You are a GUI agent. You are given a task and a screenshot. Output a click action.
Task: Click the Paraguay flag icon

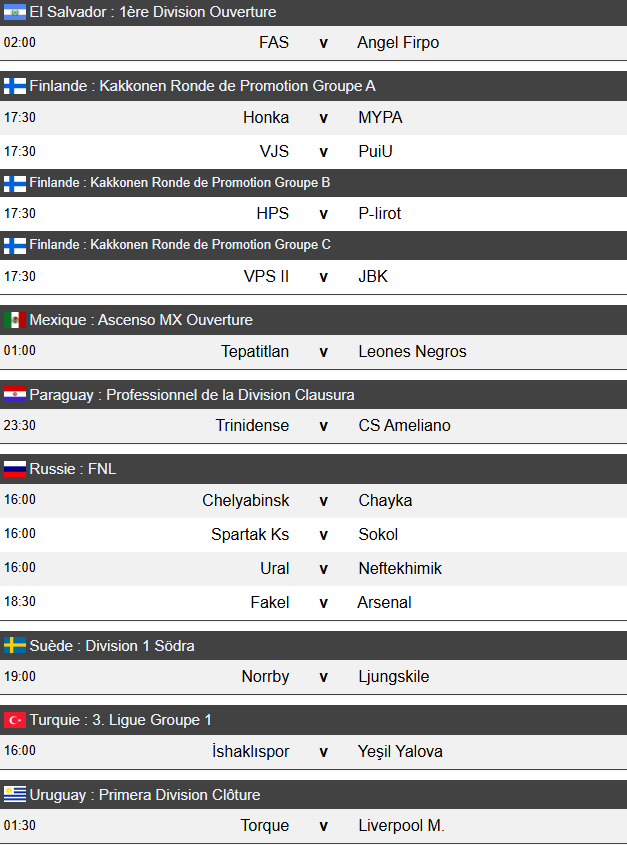15,394
